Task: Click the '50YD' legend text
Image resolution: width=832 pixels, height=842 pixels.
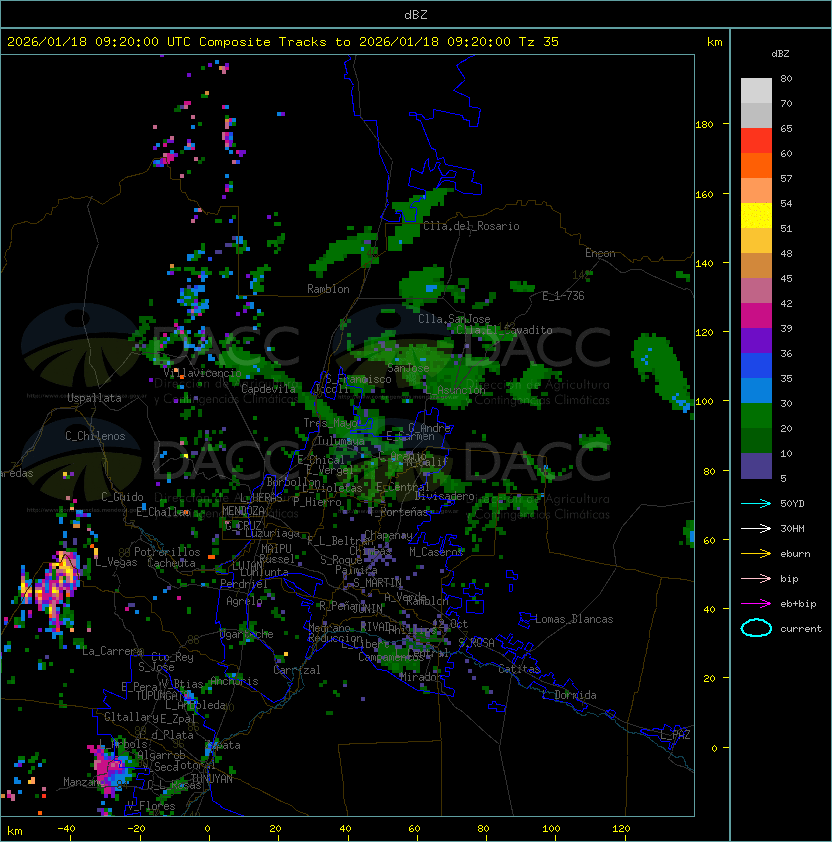Action: tap(792, 503)
